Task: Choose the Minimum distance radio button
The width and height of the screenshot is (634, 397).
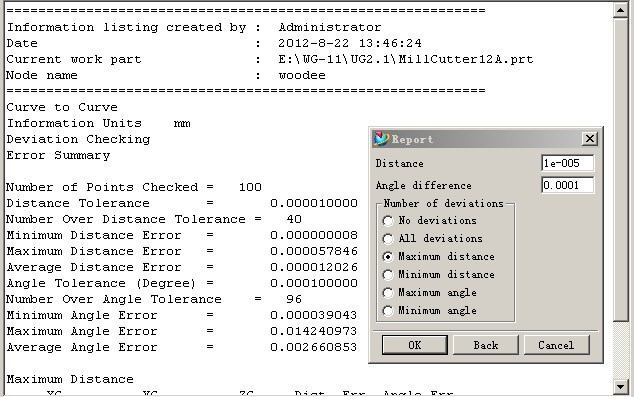Action: coord(439,275)
